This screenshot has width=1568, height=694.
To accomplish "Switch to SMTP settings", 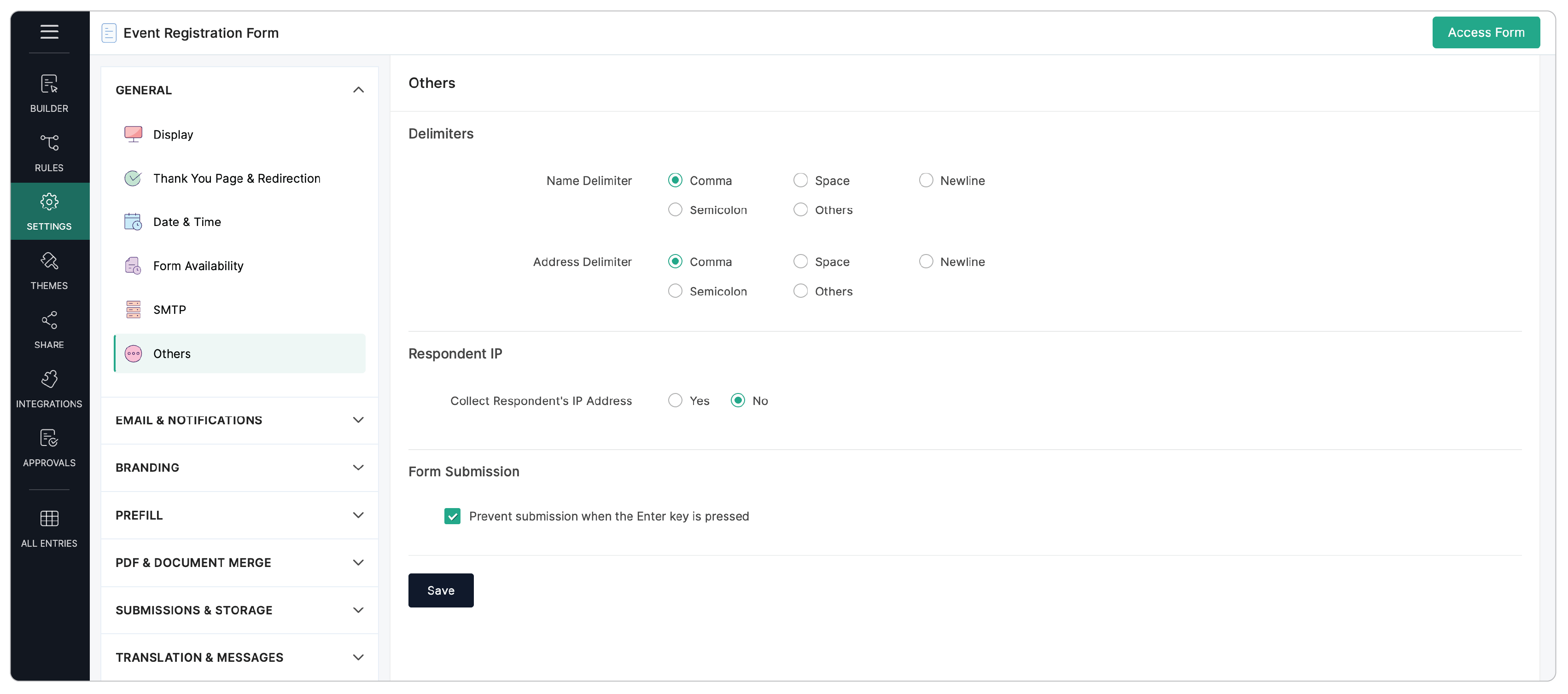I will (169, 309).
